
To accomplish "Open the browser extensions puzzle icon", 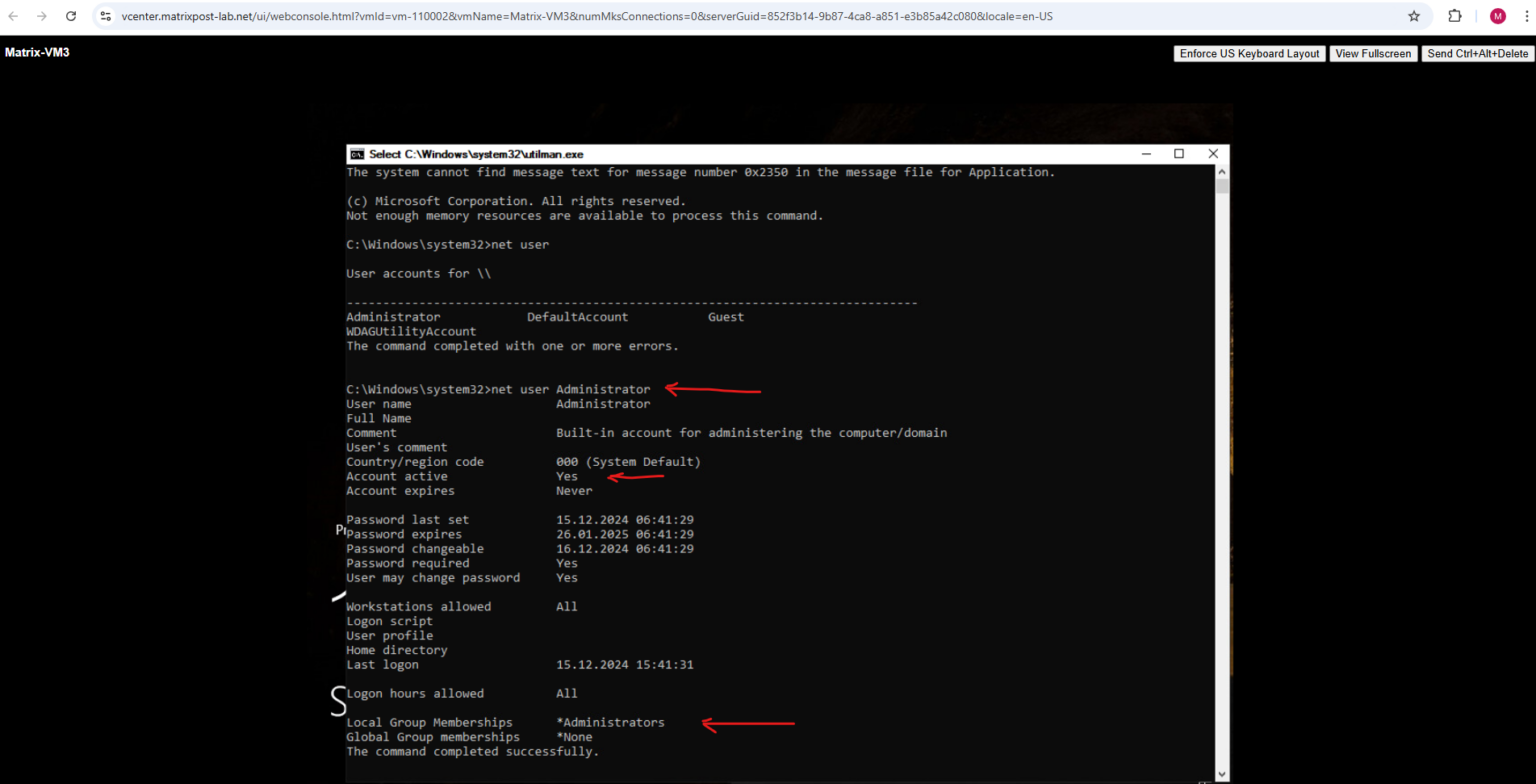I will [x=1455, y=16].
